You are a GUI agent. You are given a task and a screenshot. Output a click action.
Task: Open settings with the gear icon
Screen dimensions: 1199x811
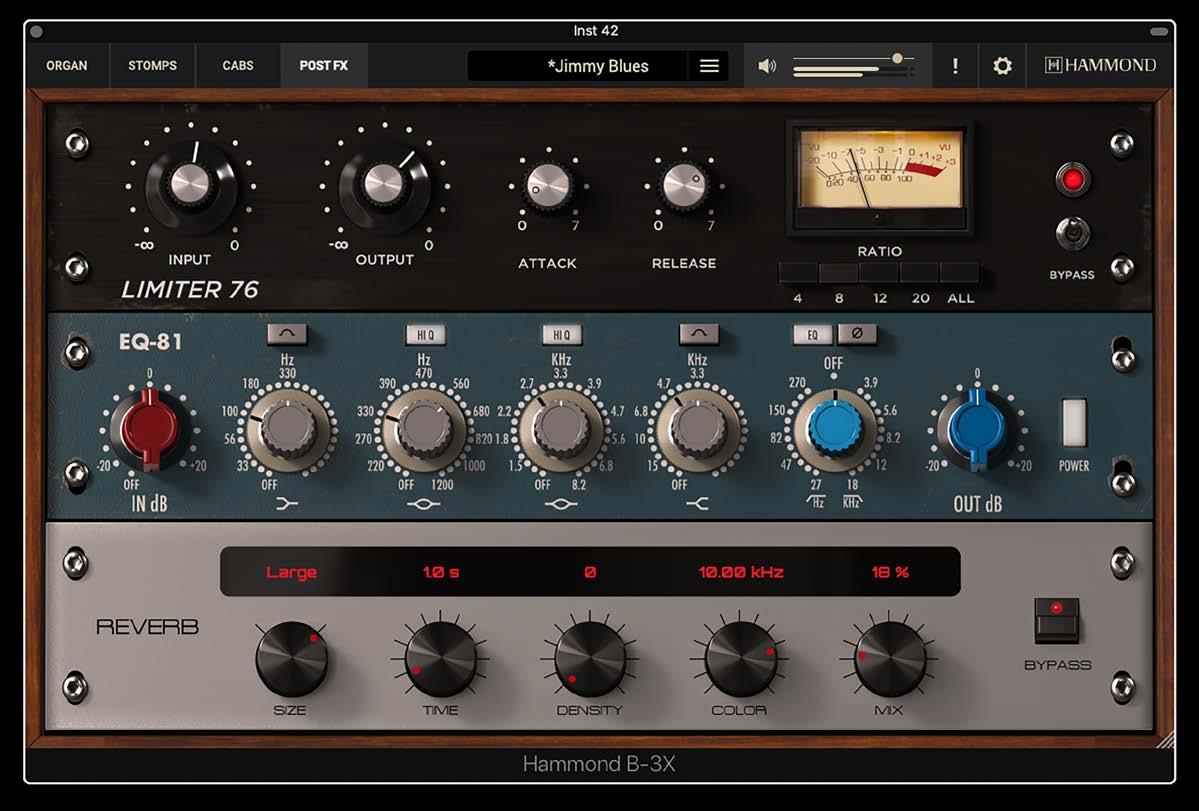[1002, 66]
